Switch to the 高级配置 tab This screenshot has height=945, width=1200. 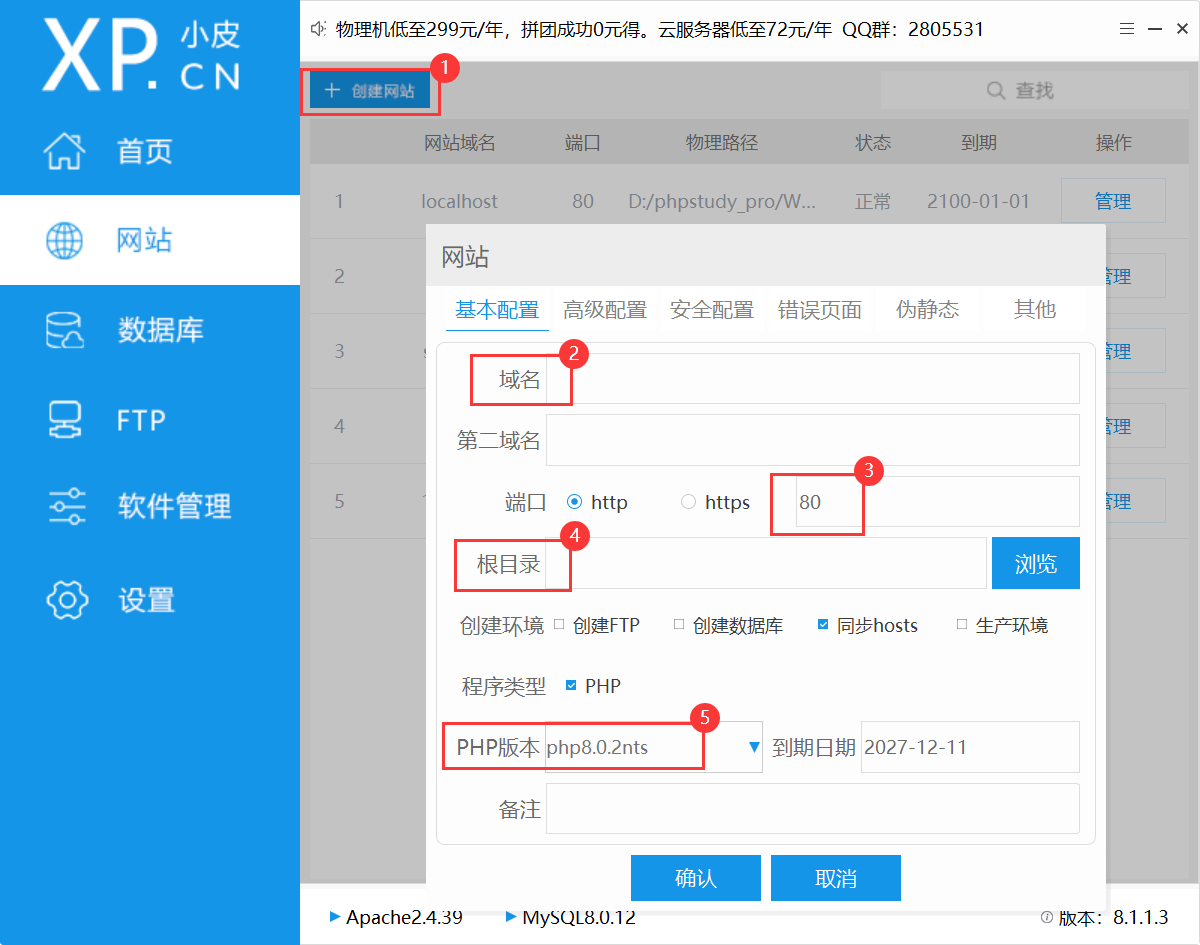tap(604, 310)
